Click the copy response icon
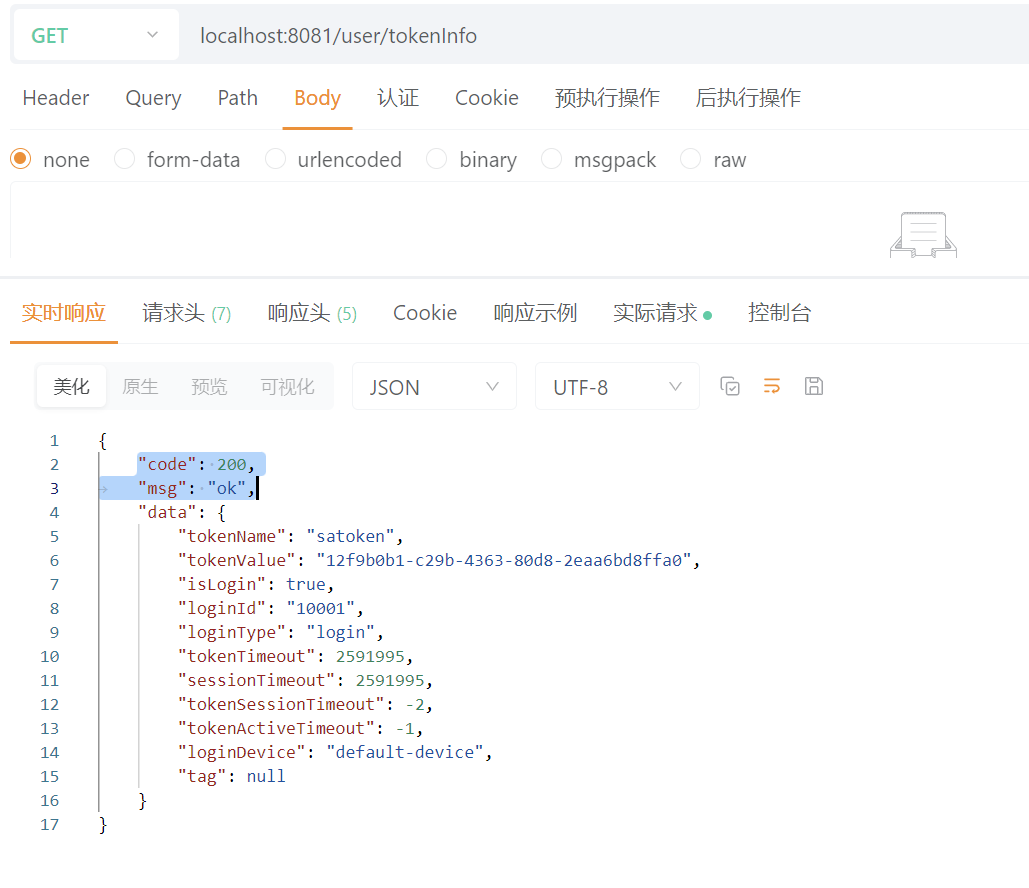 730,386
